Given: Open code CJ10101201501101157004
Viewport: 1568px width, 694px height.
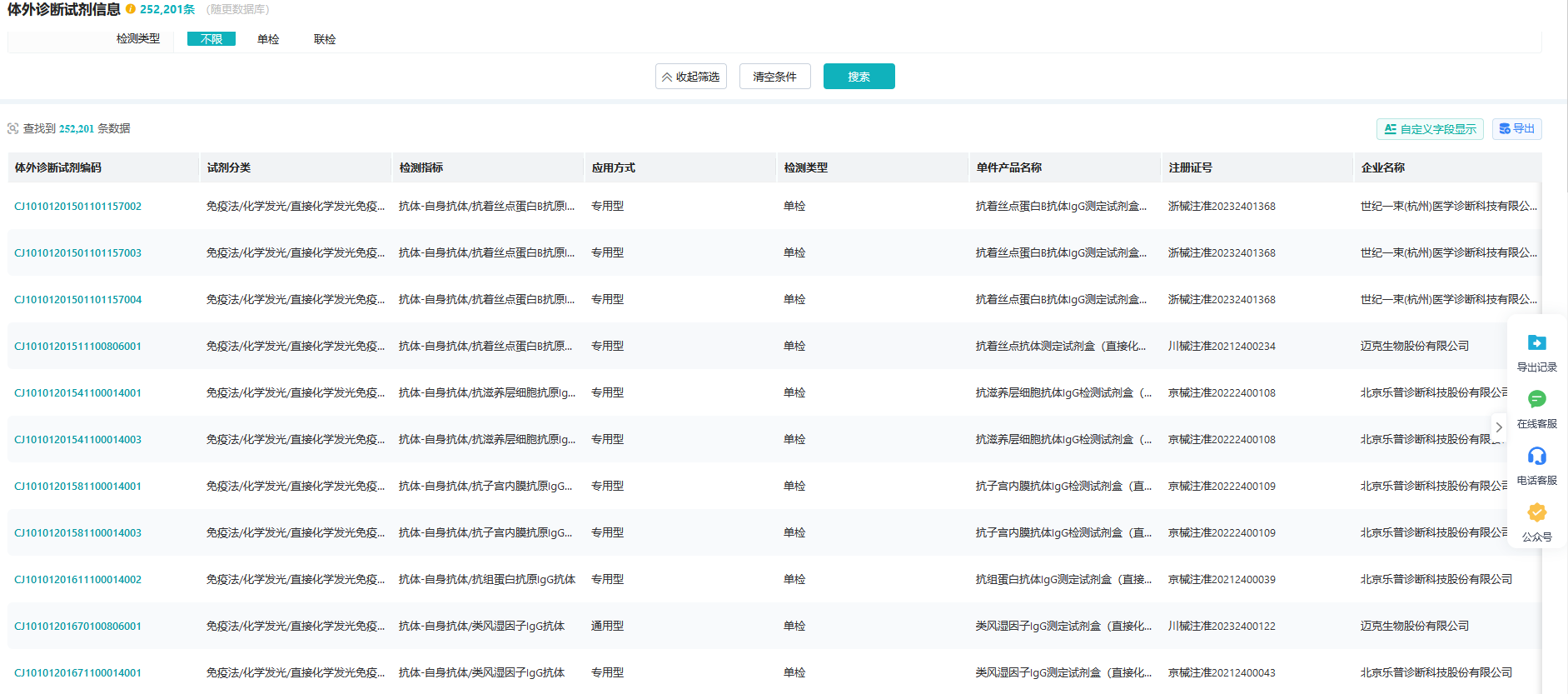Looking at the screenshot, I should (x=78, y=299).
